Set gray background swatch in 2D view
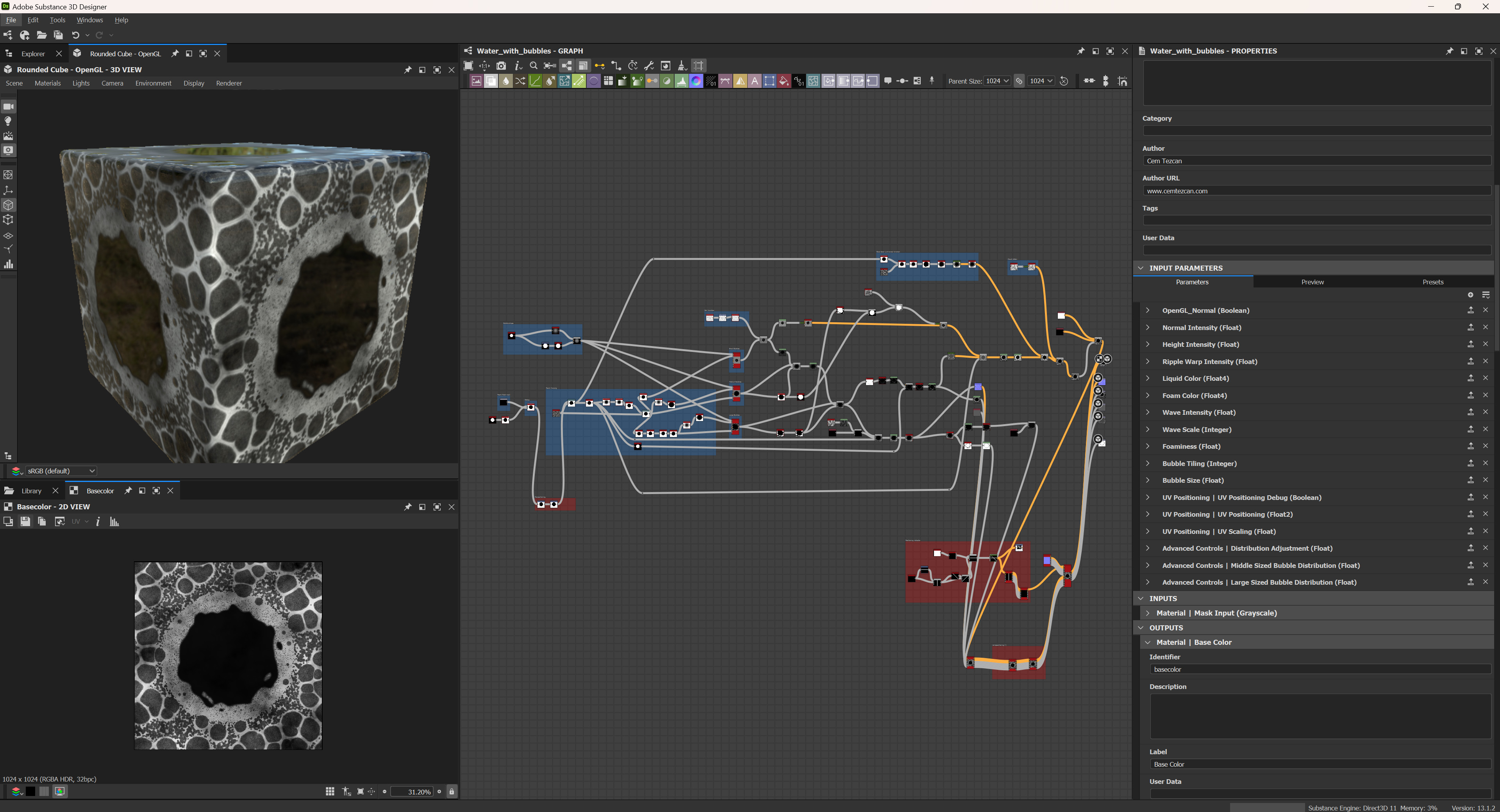The image size is (1500, 812). pos(44,792)
